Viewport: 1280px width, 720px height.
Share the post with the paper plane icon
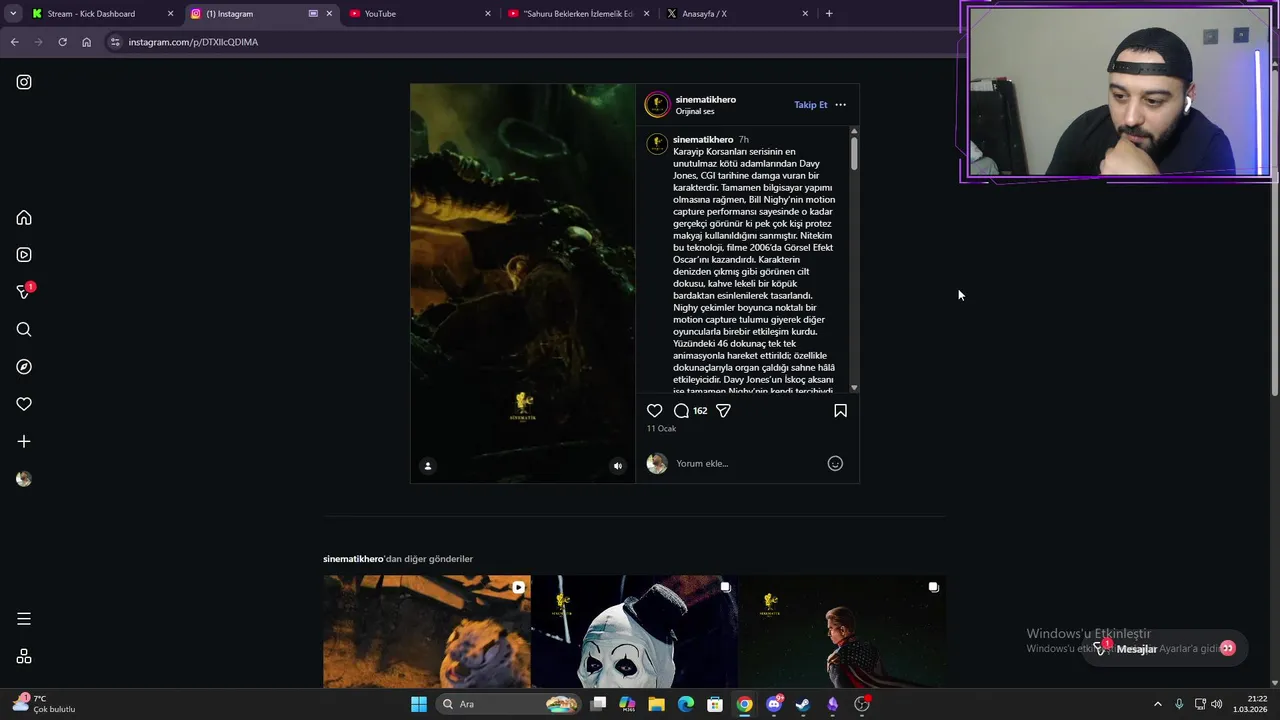pyautogui.click(x=723, y=411)
